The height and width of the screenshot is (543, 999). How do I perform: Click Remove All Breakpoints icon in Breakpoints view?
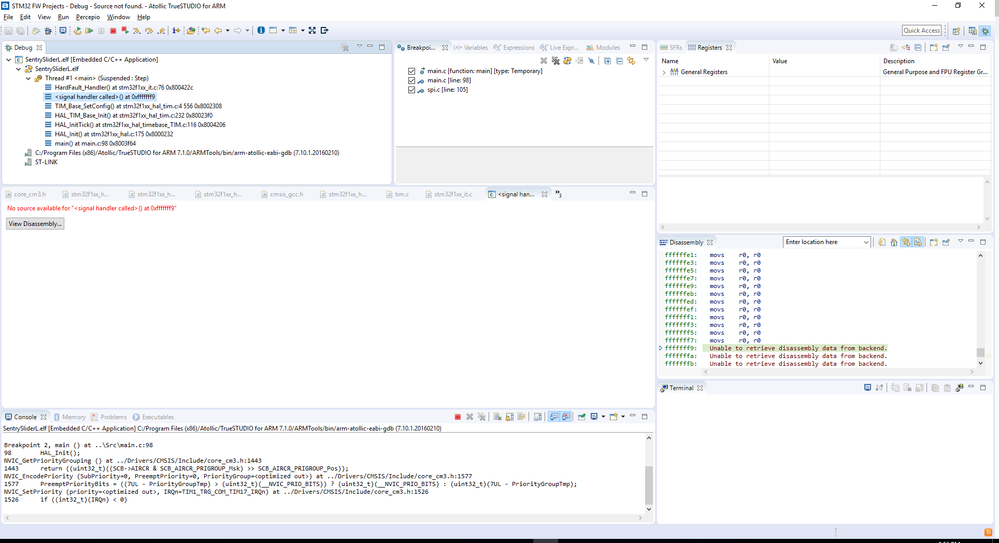tap(556, 61)
